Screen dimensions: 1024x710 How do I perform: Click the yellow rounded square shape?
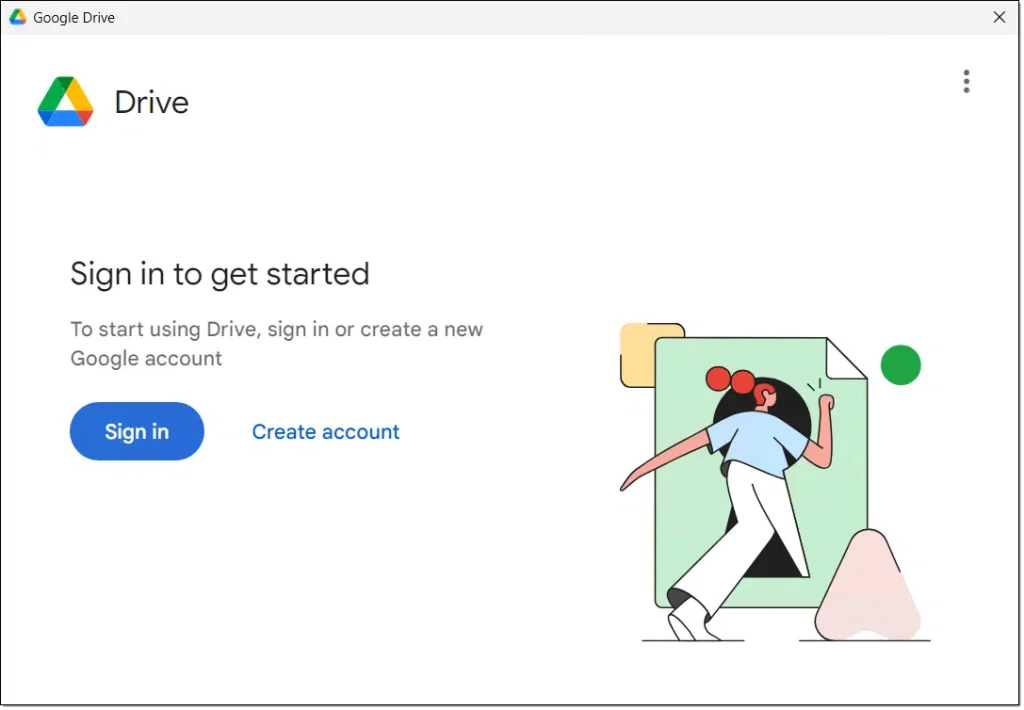pos(636,355)
